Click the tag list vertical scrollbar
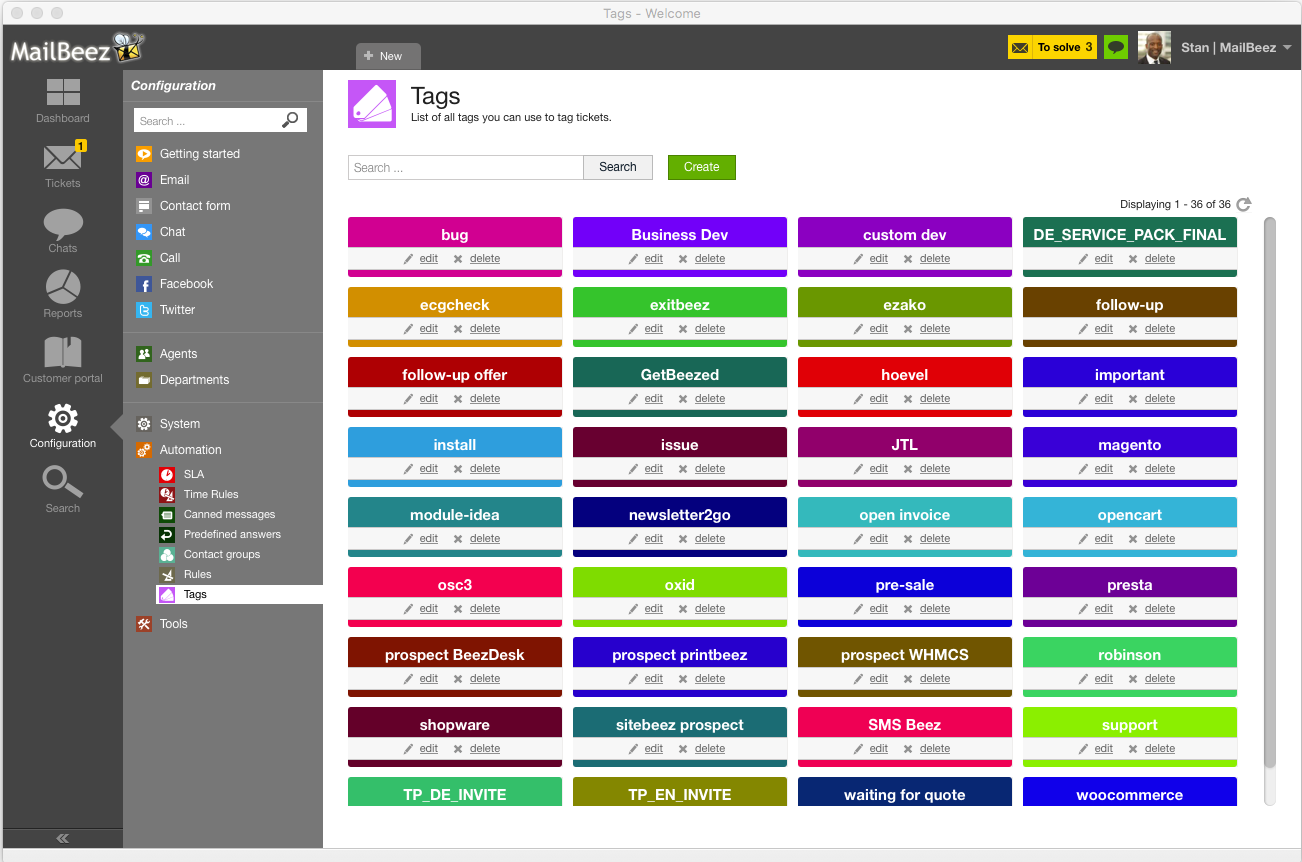The image size is (1302, 862). click(x=1270, y=492)
